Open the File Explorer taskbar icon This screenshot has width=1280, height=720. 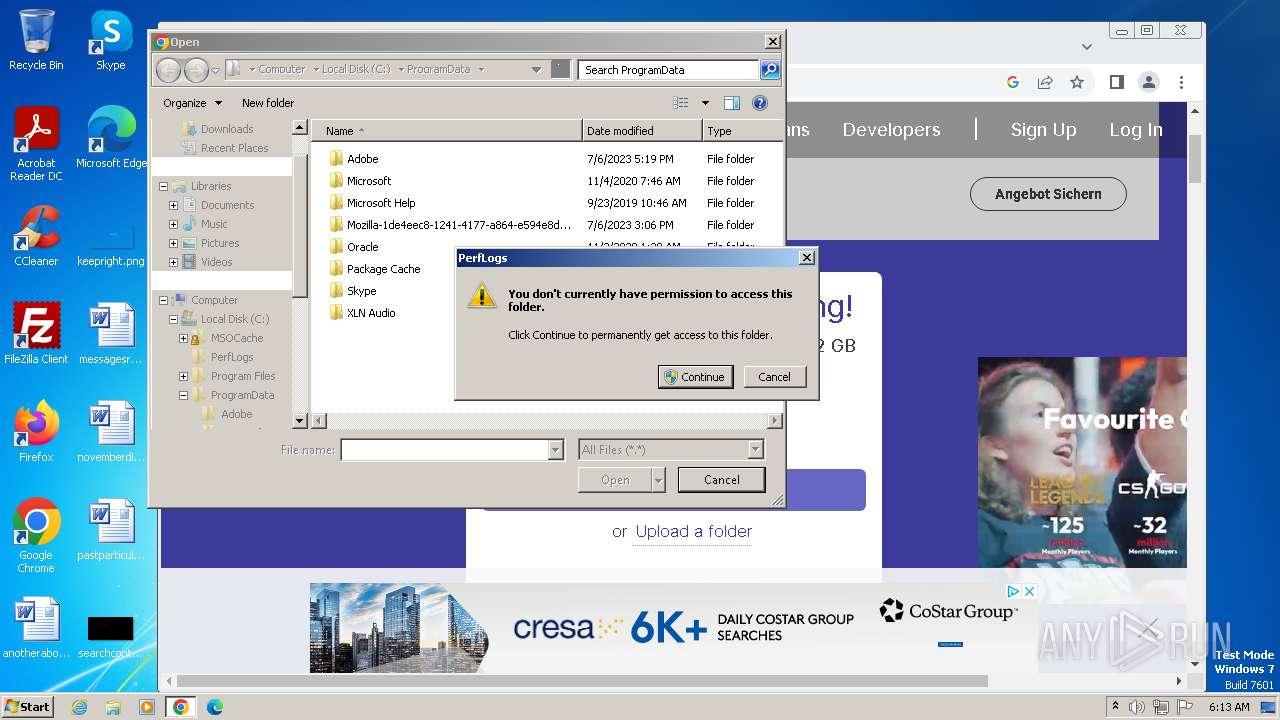(x=113, y=707)
